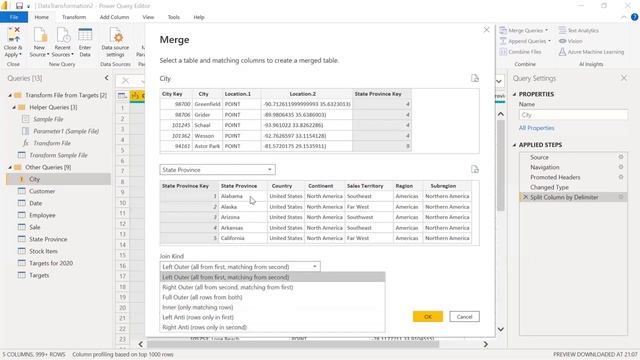The height and width of the screenshot is (360, 640).
Task: Select the Employee query
Action: 42,215
